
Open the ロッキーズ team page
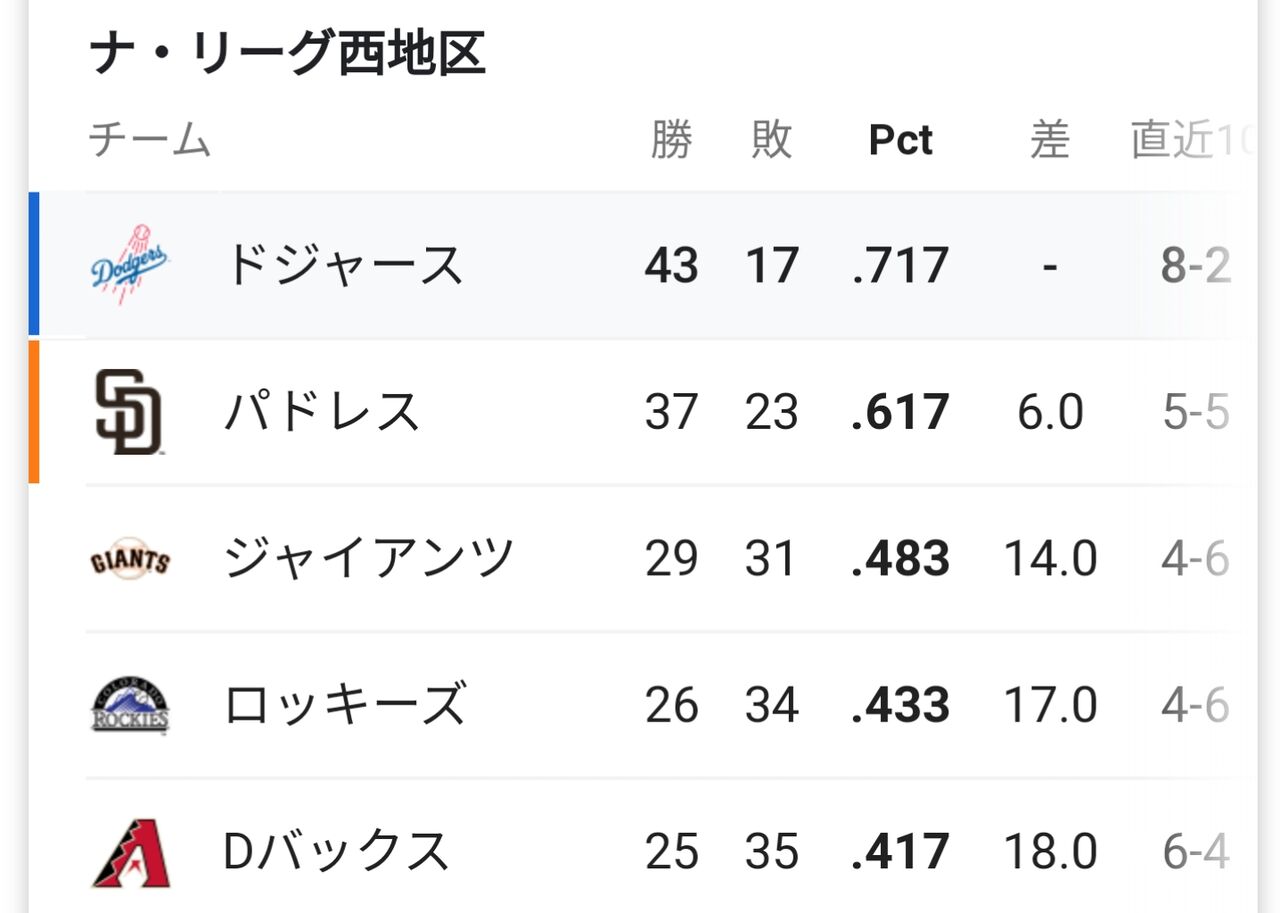click(344, 706)
